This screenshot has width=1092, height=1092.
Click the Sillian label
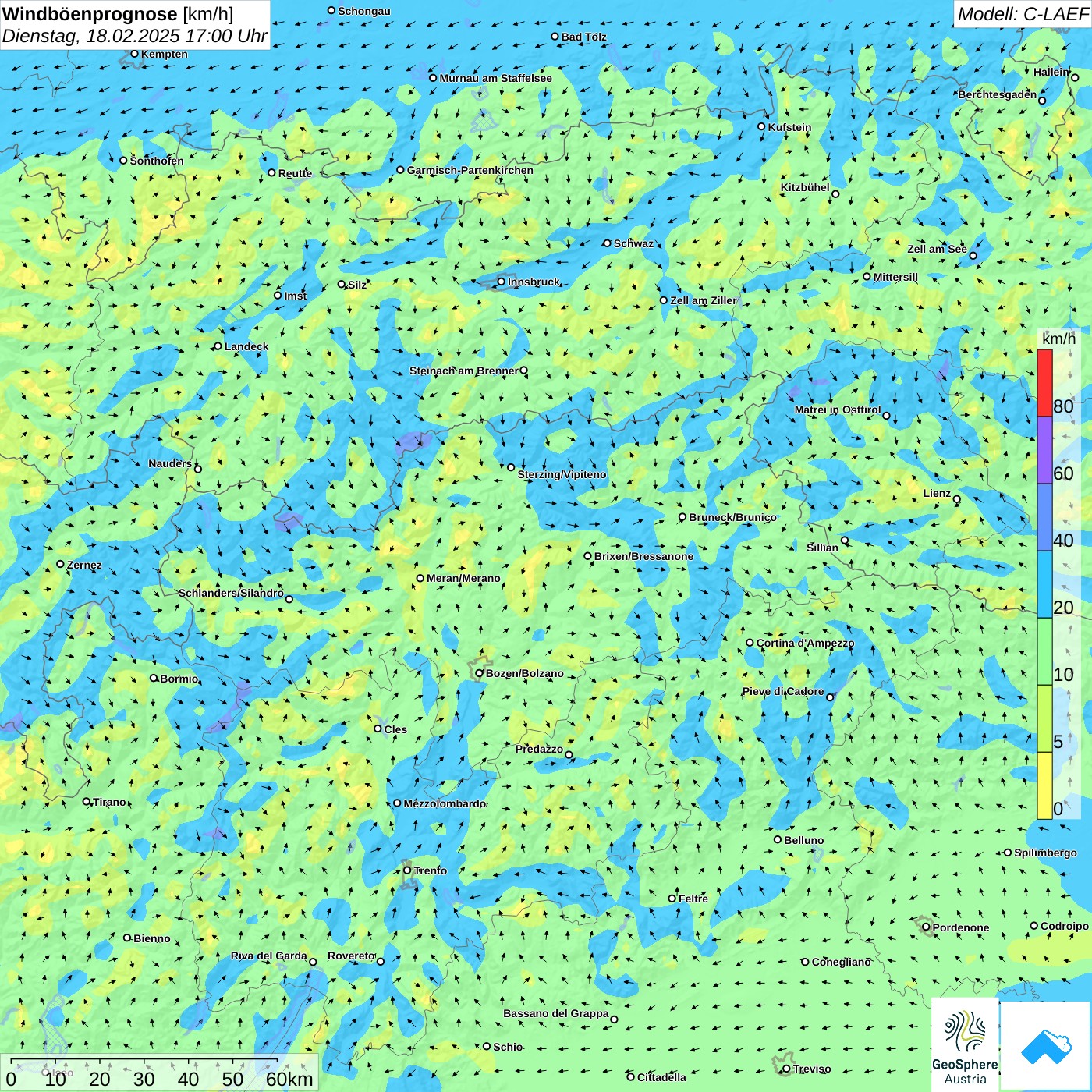pyautogui.click(x=823, y=548)
